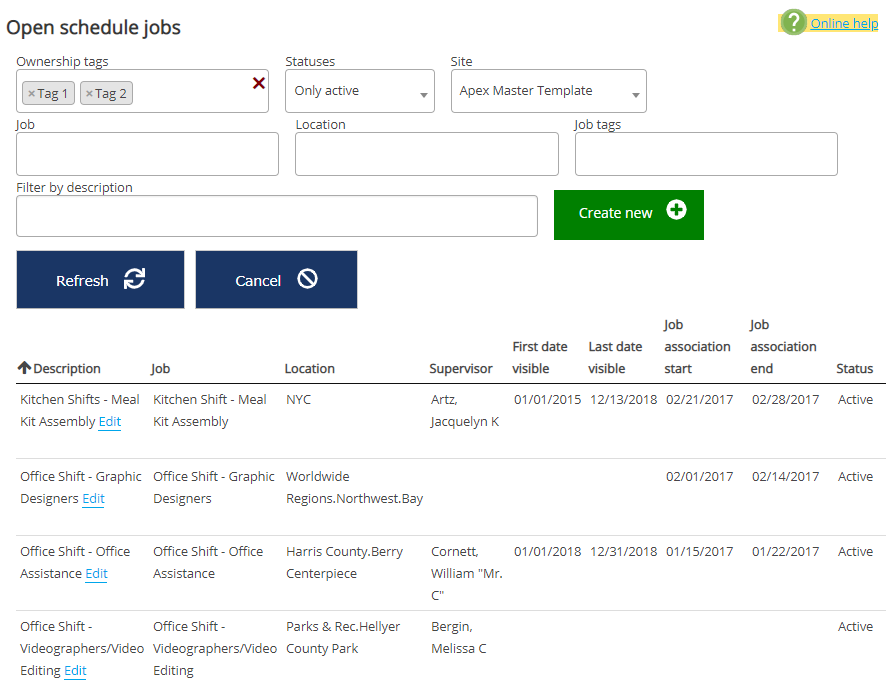This screenshot has width=888, height=700.
Task: Click into the Location filter field
Action: click(x=426, y=154)
